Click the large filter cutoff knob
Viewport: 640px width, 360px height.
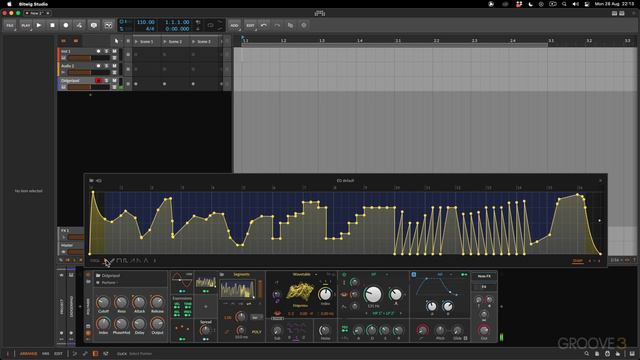373,294
